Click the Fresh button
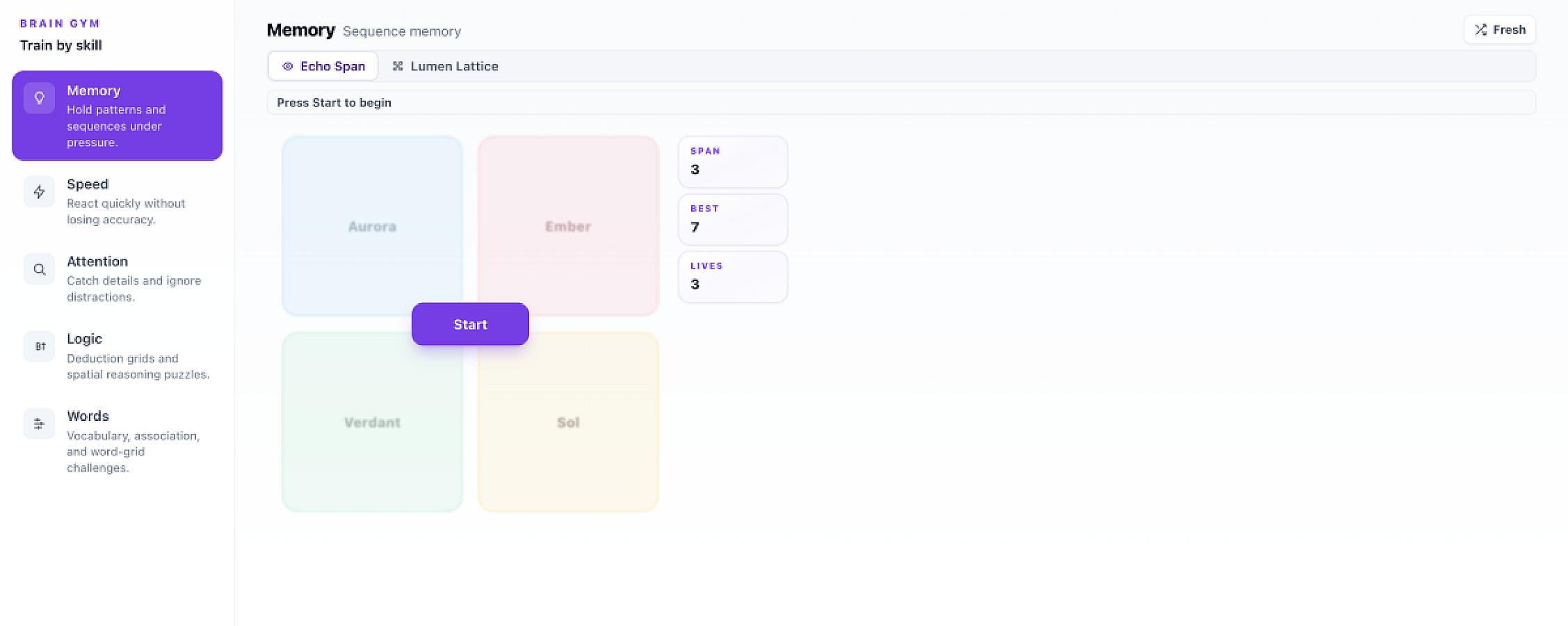Image resolution: width=1568 pixels, height=626 pixels. 1500,30
